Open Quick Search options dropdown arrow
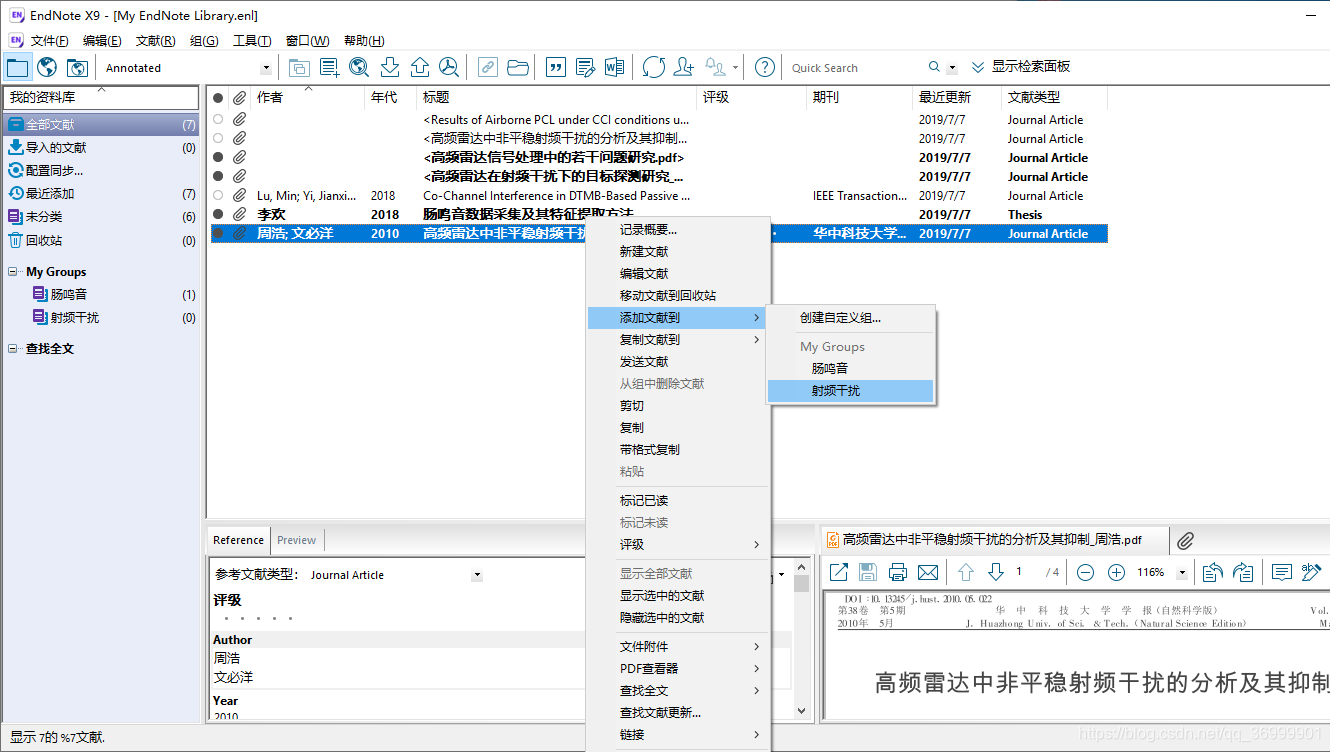 click(x=952, y=68)
